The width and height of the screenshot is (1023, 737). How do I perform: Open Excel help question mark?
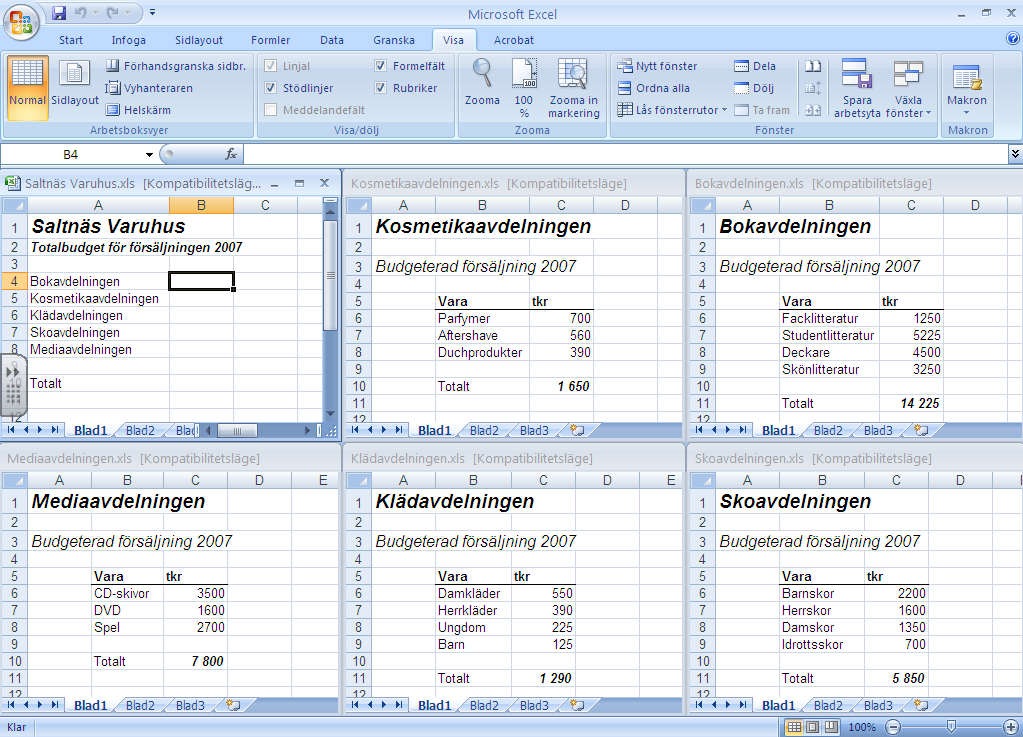(1013, 38)
